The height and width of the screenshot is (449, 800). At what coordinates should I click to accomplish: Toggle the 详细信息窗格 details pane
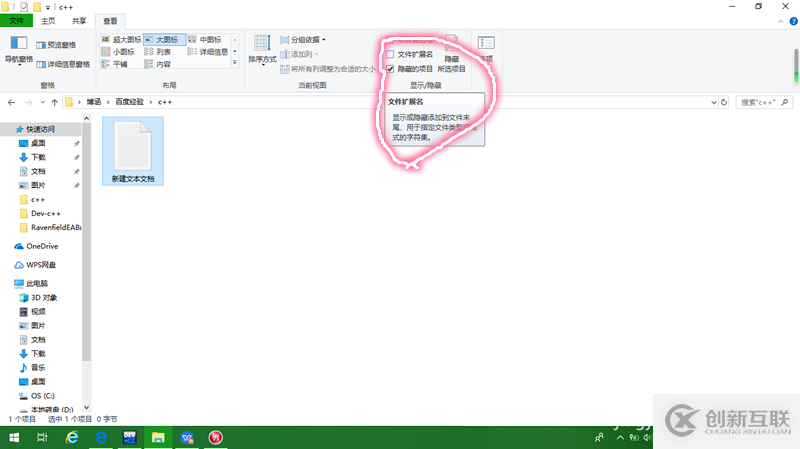(63, 64)
